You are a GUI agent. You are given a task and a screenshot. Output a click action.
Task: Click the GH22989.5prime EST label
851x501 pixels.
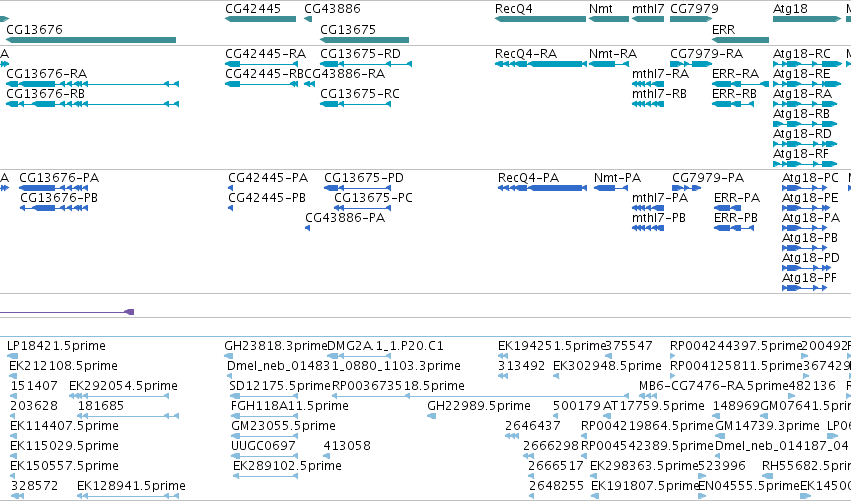479,406
